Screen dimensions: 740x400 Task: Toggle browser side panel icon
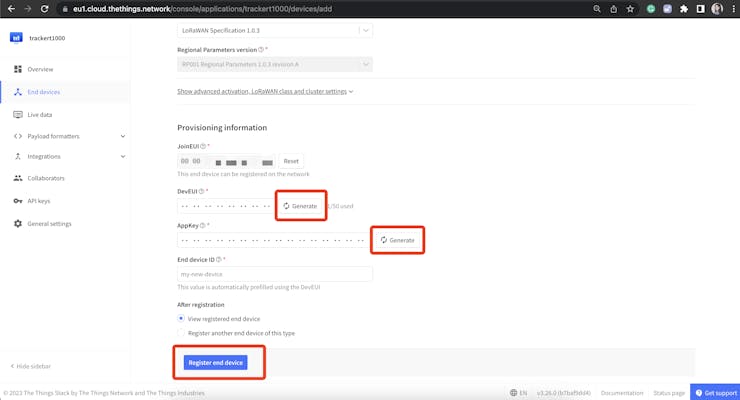click(x=700, y=9)
